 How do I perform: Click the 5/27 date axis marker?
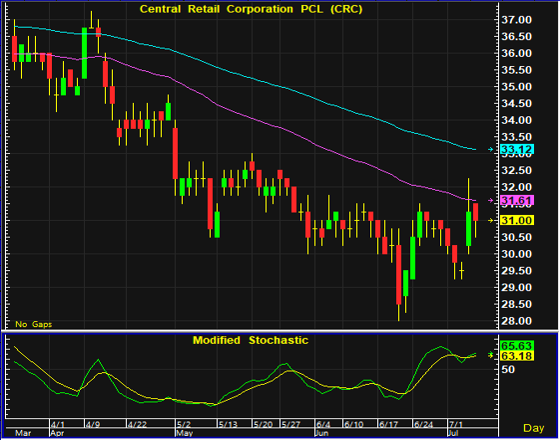[x=290, y=425]
